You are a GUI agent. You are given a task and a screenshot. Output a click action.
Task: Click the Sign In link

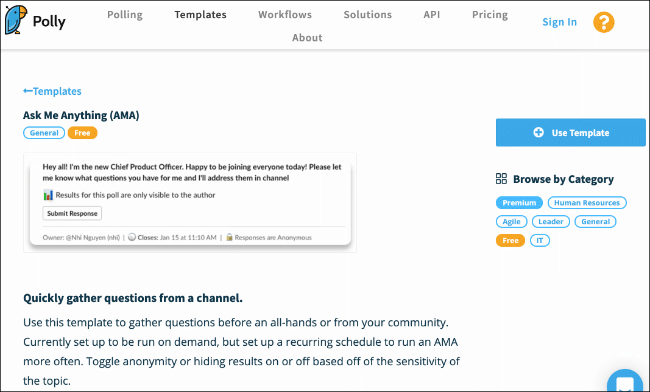click(560, 22)
